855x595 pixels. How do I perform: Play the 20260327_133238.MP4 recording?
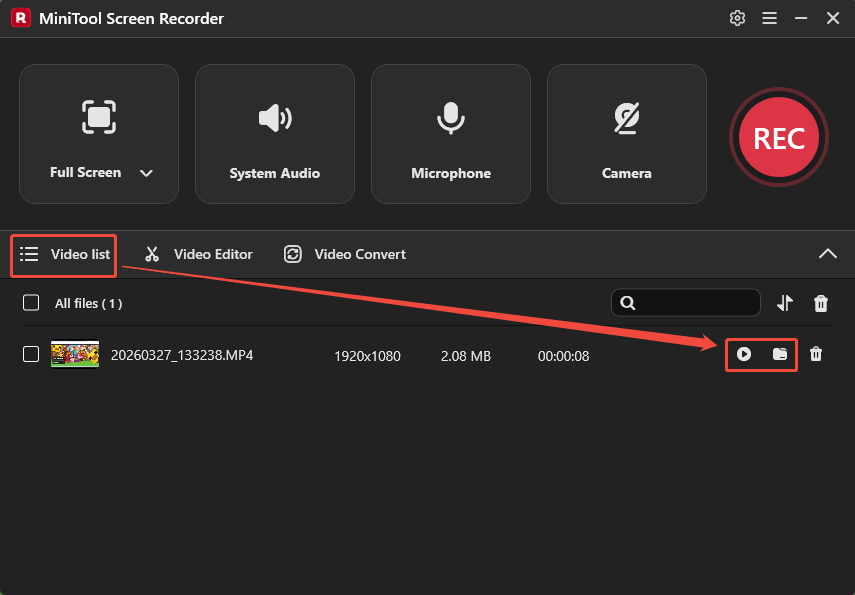click(x=744, y=354)
